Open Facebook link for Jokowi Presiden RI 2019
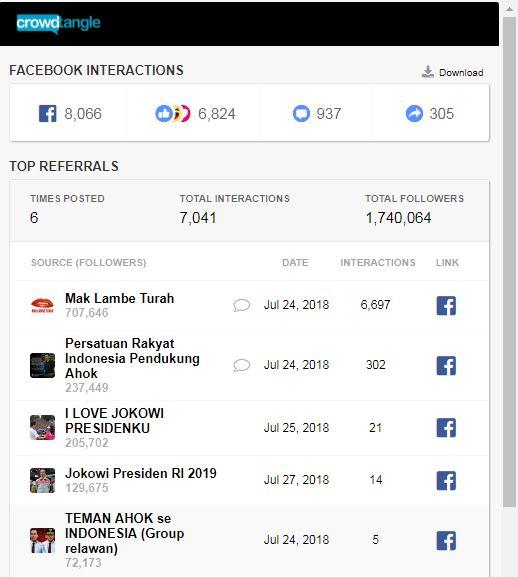 click(x=446, y=481)
